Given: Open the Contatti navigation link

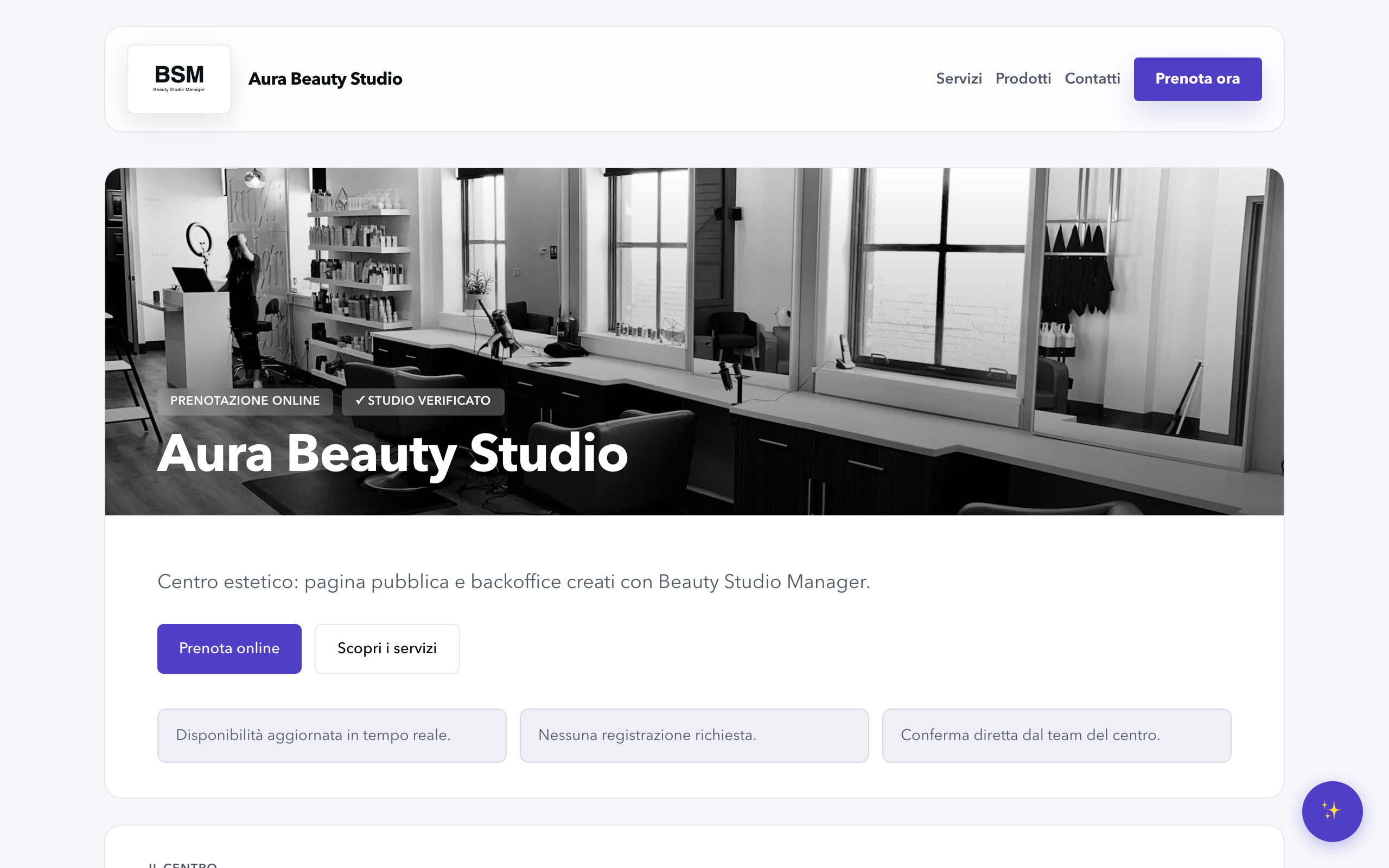Looking at the screenshot, I should pos(1092,79).
